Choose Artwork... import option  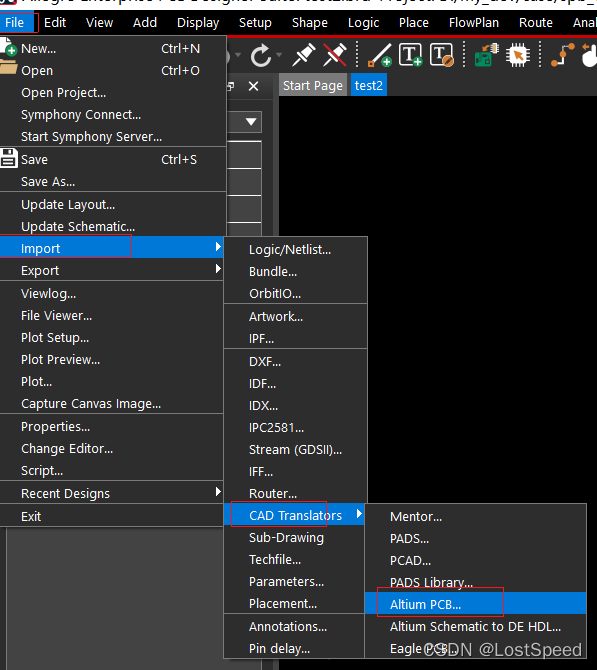(296, 317)
